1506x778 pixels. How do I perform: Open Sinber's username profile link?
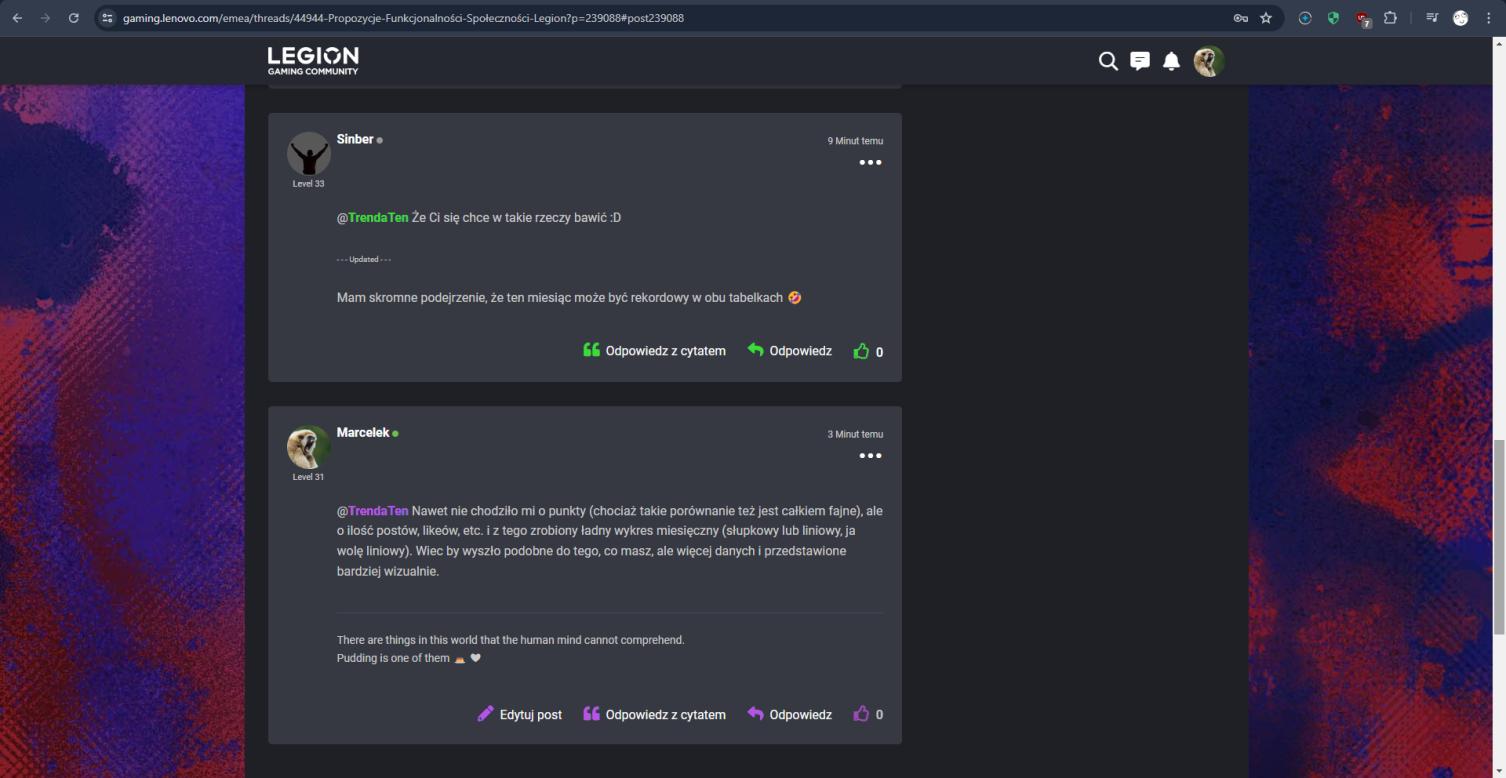355,139
